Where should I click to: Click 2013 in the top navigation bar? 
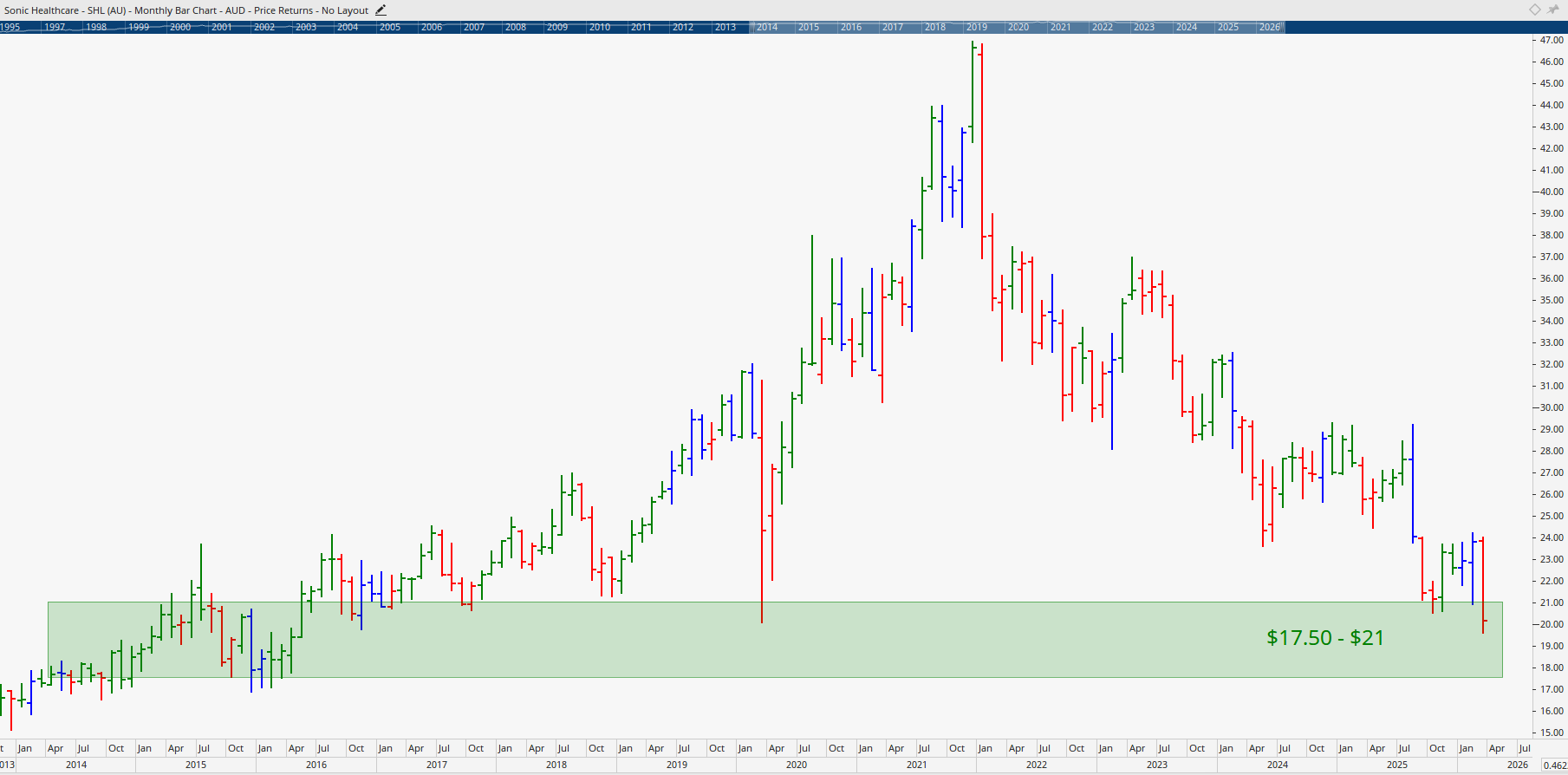(x=725, y=27)
